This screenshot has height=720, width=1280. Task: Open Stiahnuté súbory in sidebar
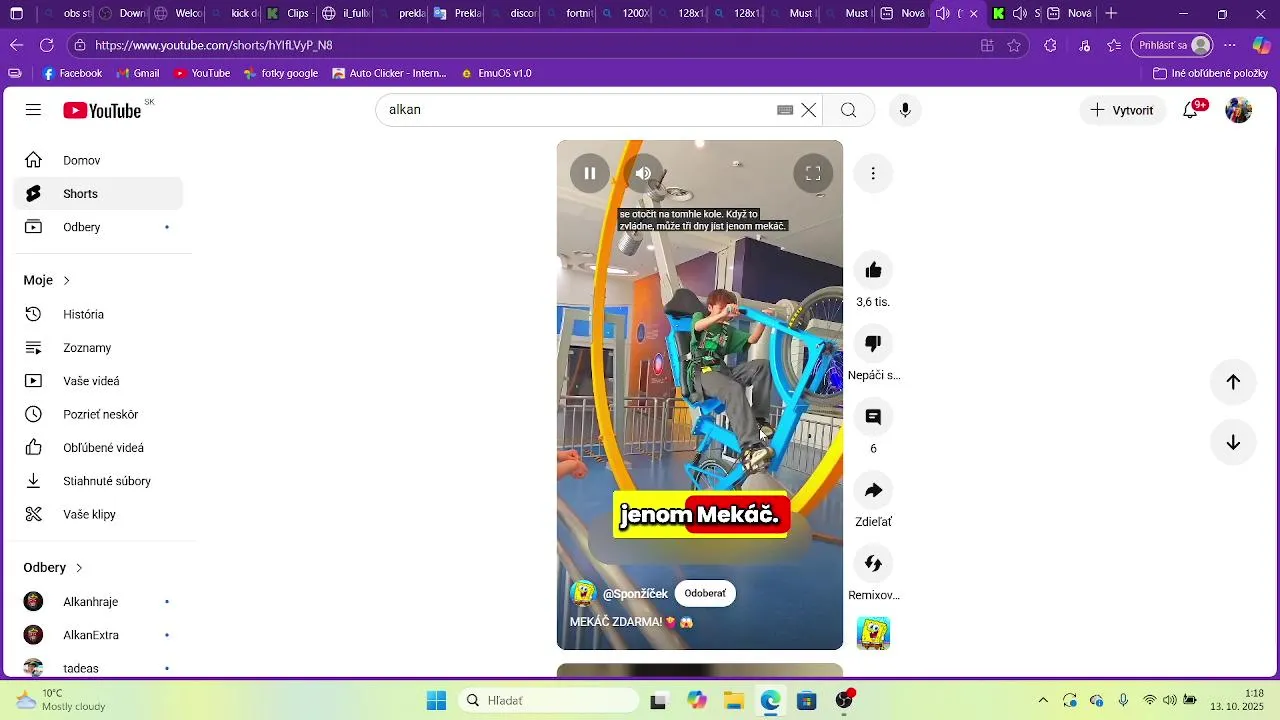point(98,481)
